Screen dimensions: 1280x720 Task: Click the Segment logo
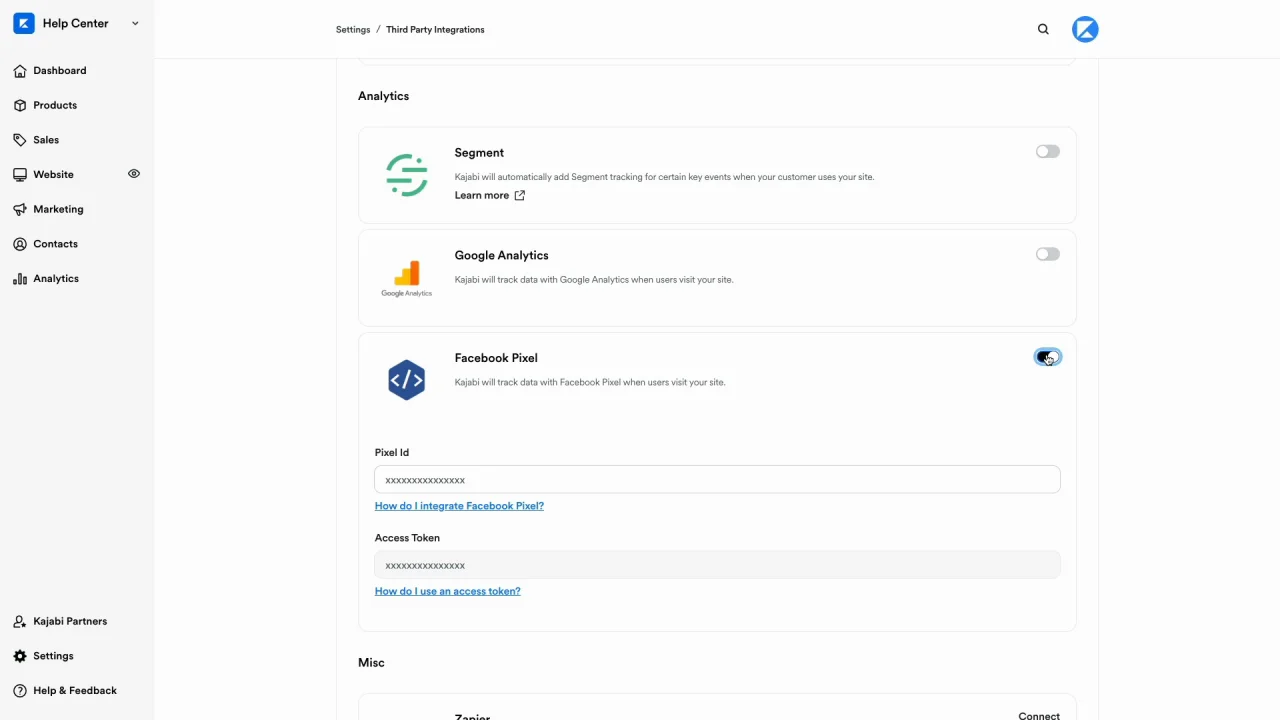[x=407, y=175]
